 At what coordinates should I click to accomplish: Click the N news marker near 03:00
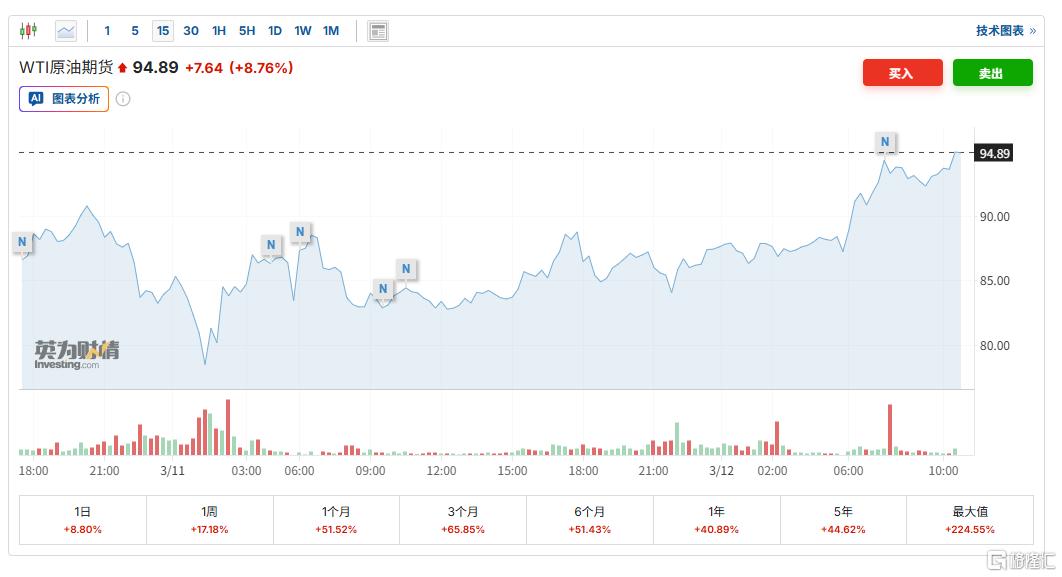pos(270,244)
